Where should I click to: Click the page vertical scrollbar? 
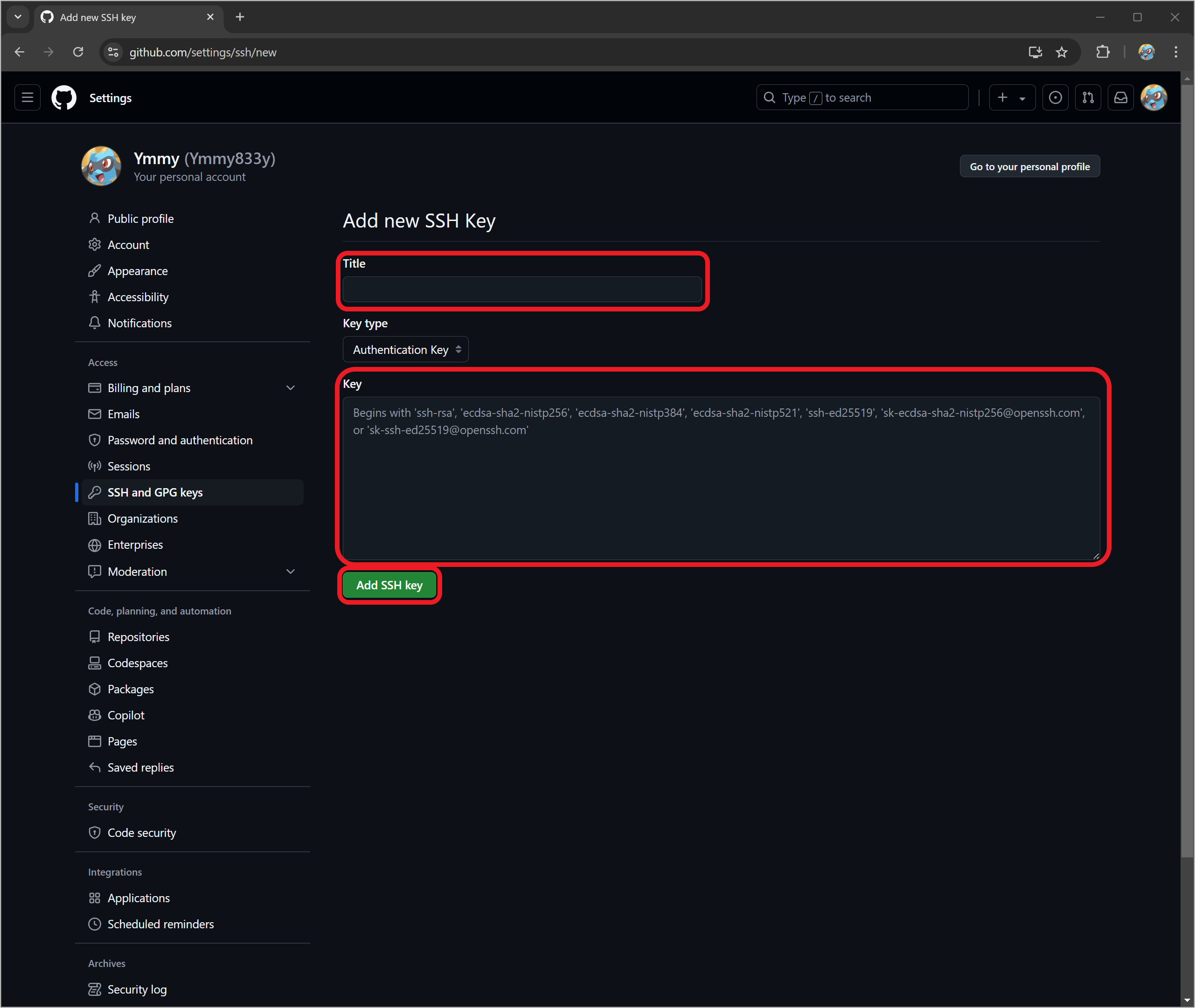click(1187, 457)
